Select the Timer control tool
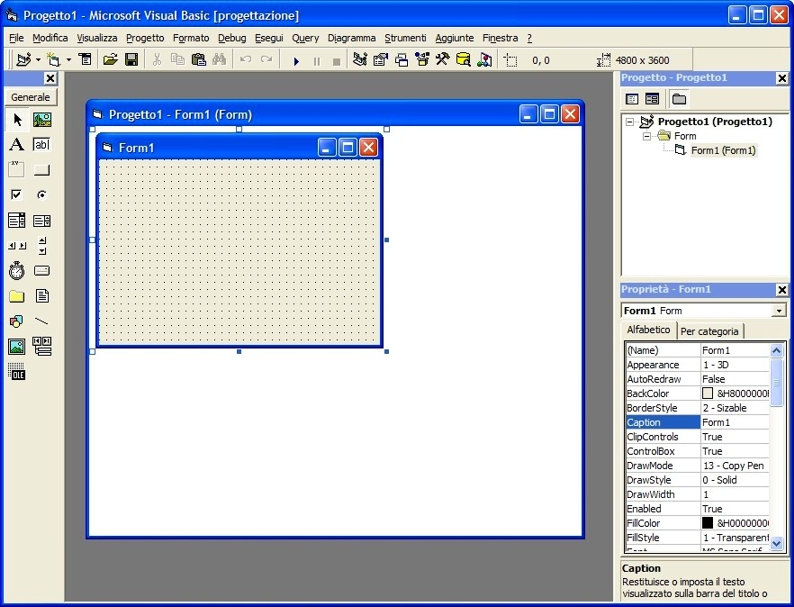Screen dimensions: 794x607 pos(17,271)
